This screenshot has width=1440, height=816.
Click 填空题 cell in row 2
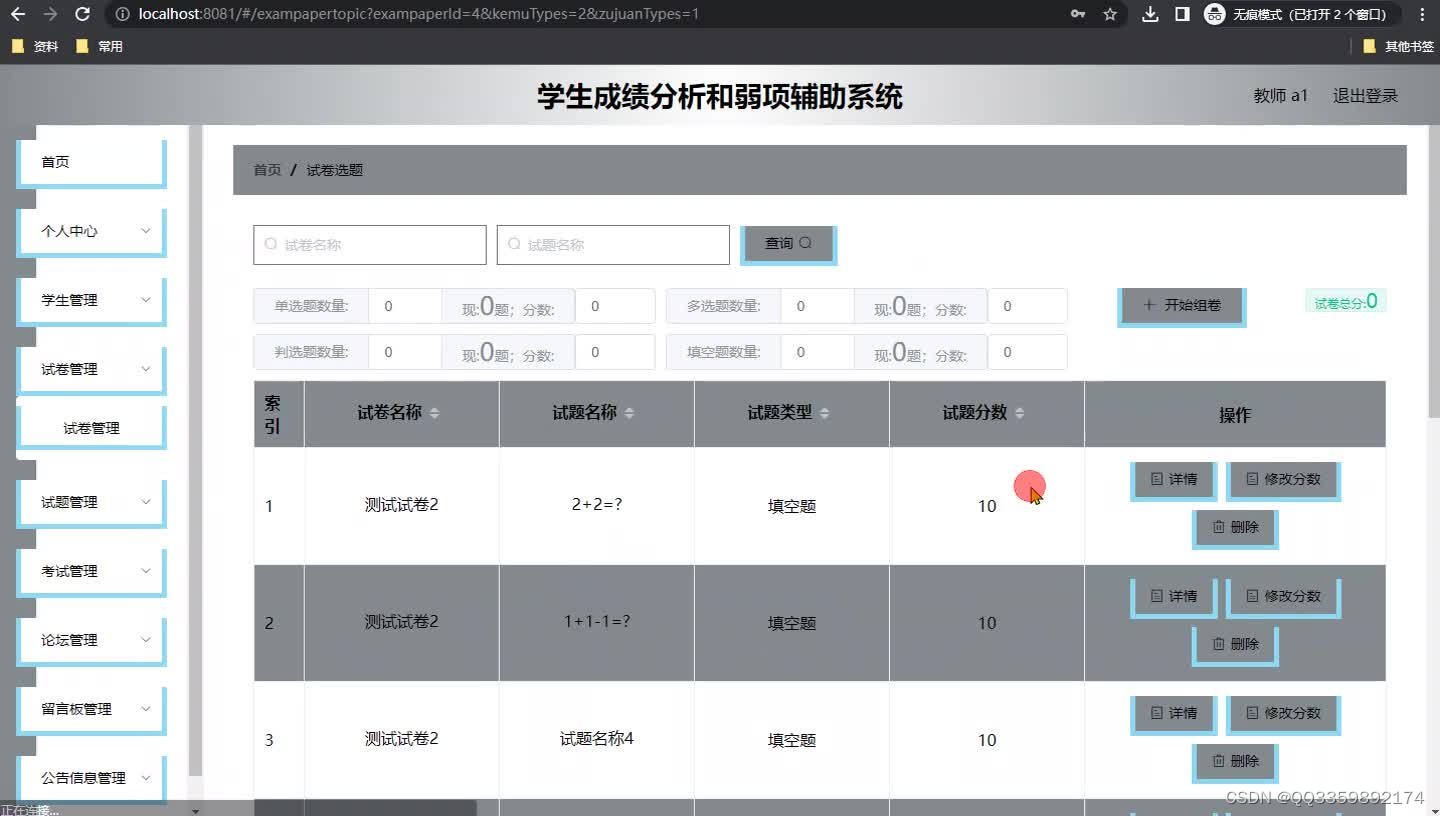click(792, 623)
